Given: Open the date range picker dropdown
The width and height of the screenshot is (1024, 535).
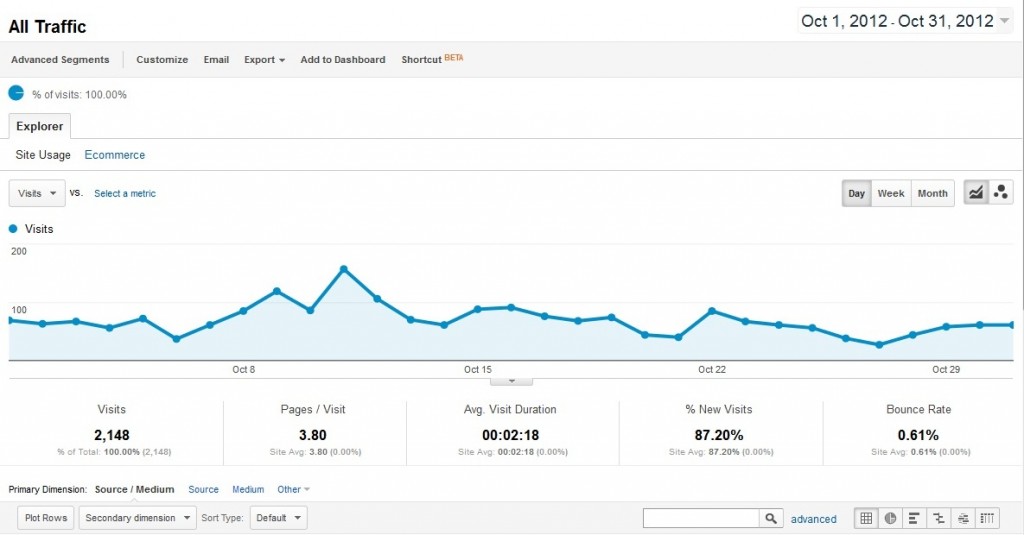Looking at the screenshot, I should point(904,21).
